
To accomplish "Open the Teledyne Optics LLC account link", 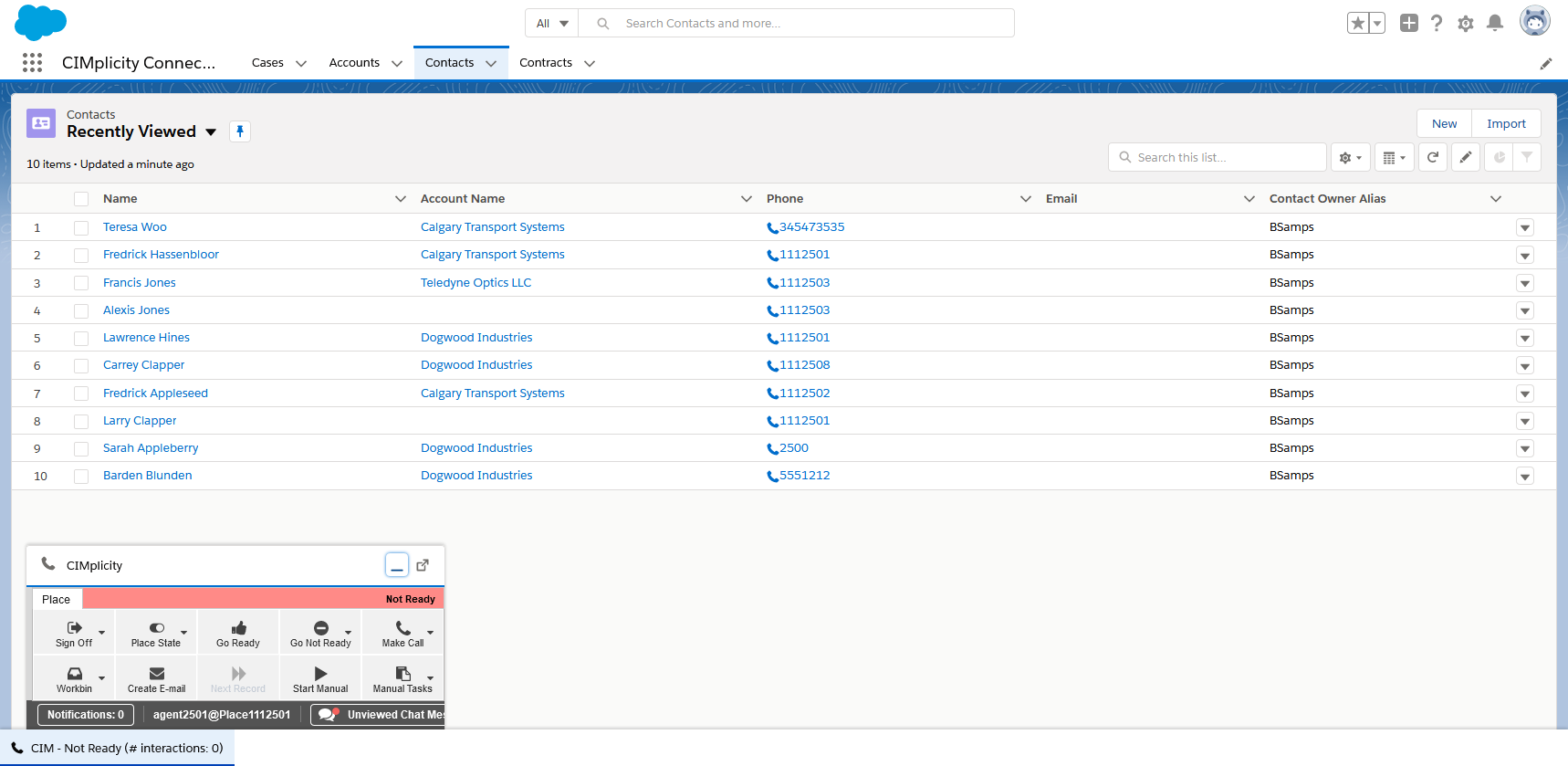I will click(x=476, y=282).
